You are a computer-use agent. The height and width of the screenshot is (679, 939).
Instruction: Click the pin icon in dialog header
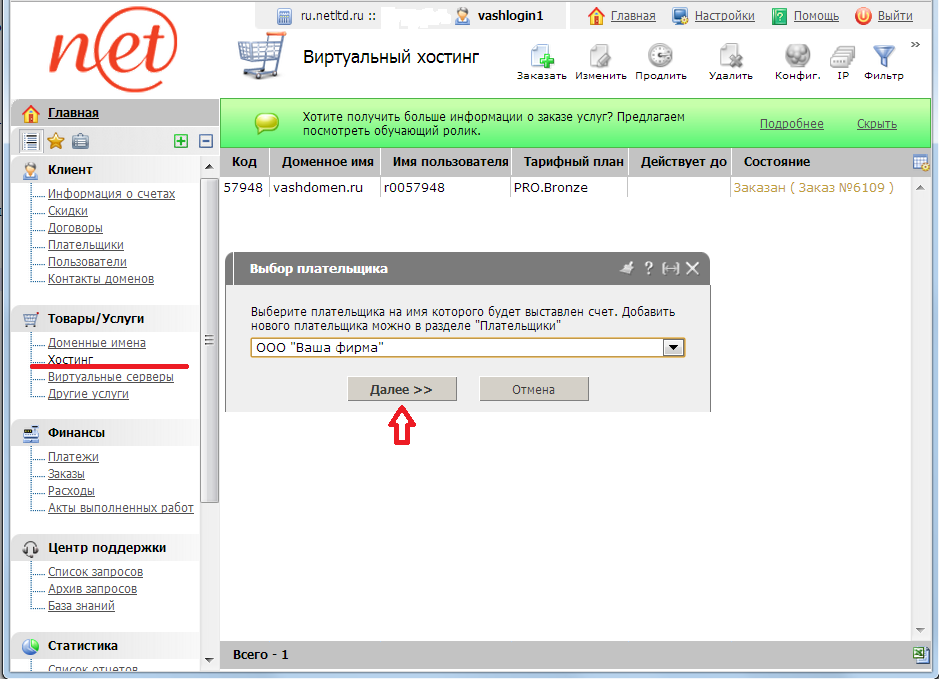click(x=627, y=268)
